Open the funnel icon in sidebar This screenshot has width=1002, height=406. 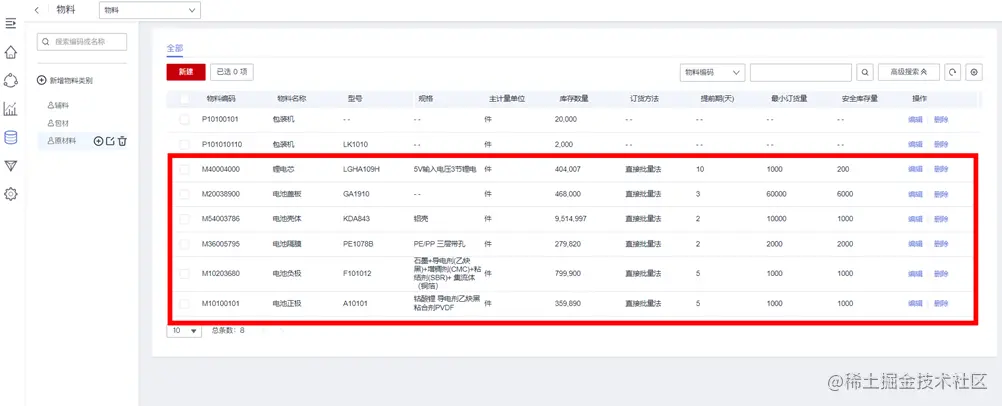pos(10,166)
